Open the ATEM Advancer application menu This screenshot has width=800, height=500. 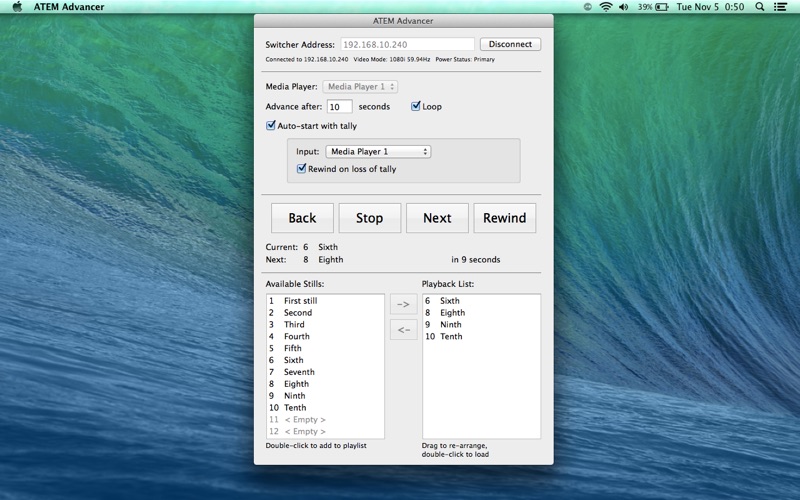69,7
